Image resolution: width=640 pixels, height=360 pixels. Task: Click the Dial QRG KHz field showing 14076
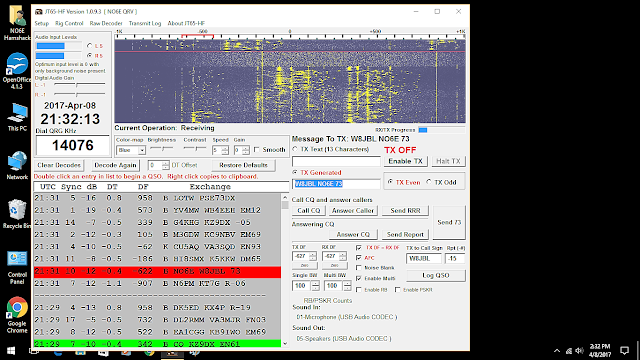[x=73, y=145]
